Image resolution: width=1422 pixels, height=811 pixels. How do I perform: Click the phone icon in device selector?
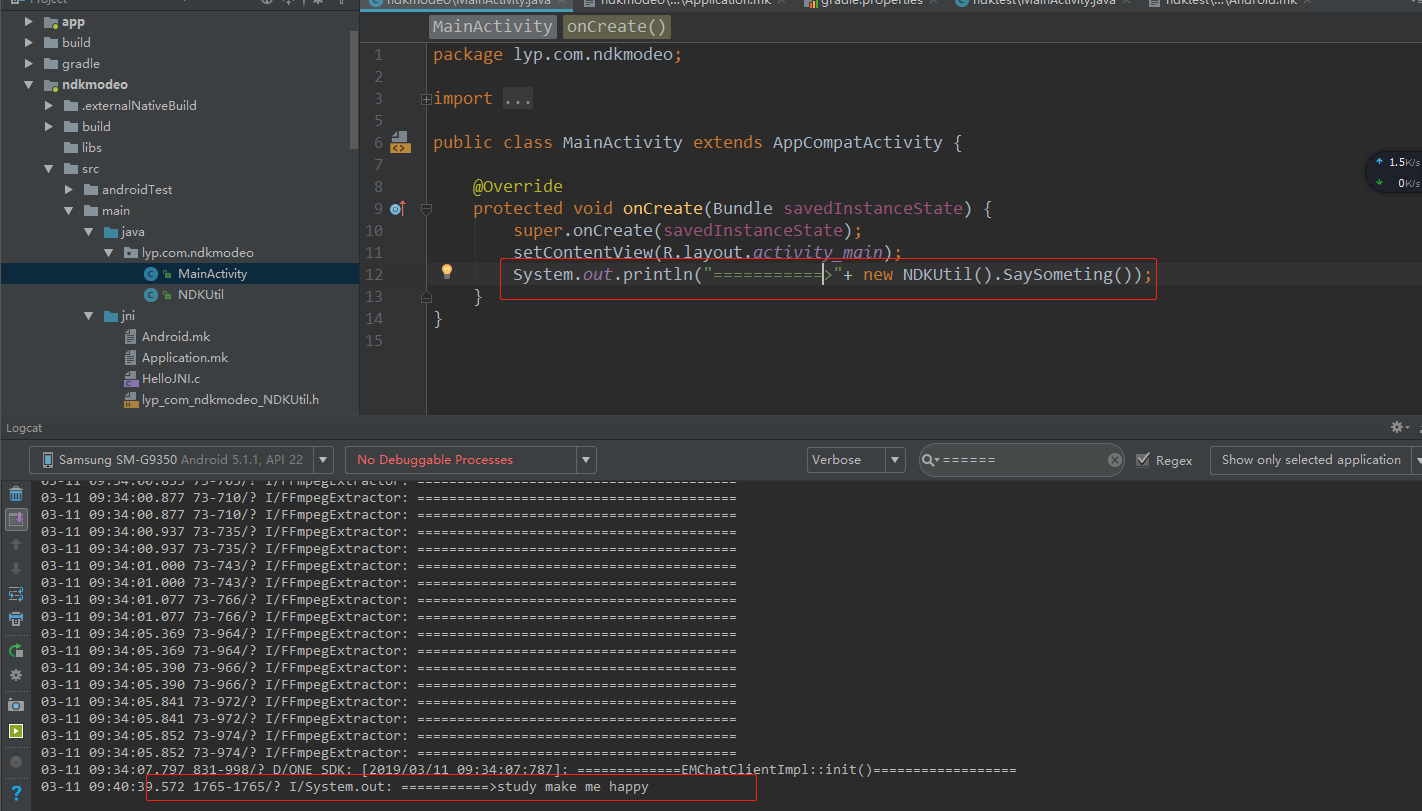(x=47, y=460)
